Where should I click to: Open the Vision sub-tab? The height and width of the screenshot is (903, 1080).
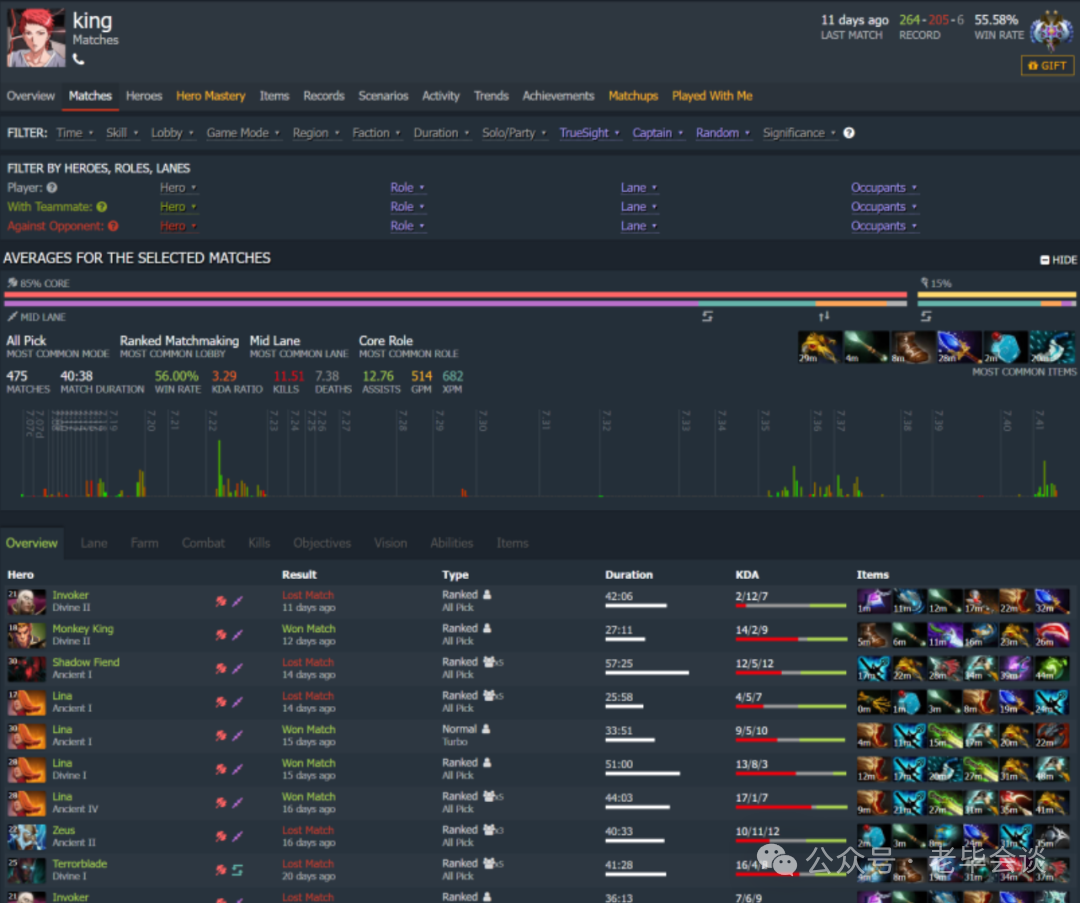pos(391,543)
